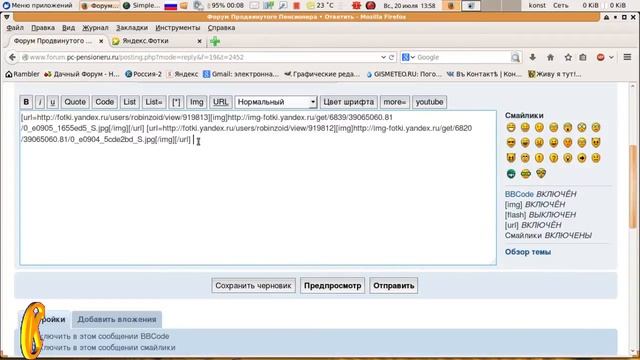Click the search magnifier icon

point(516,58)
